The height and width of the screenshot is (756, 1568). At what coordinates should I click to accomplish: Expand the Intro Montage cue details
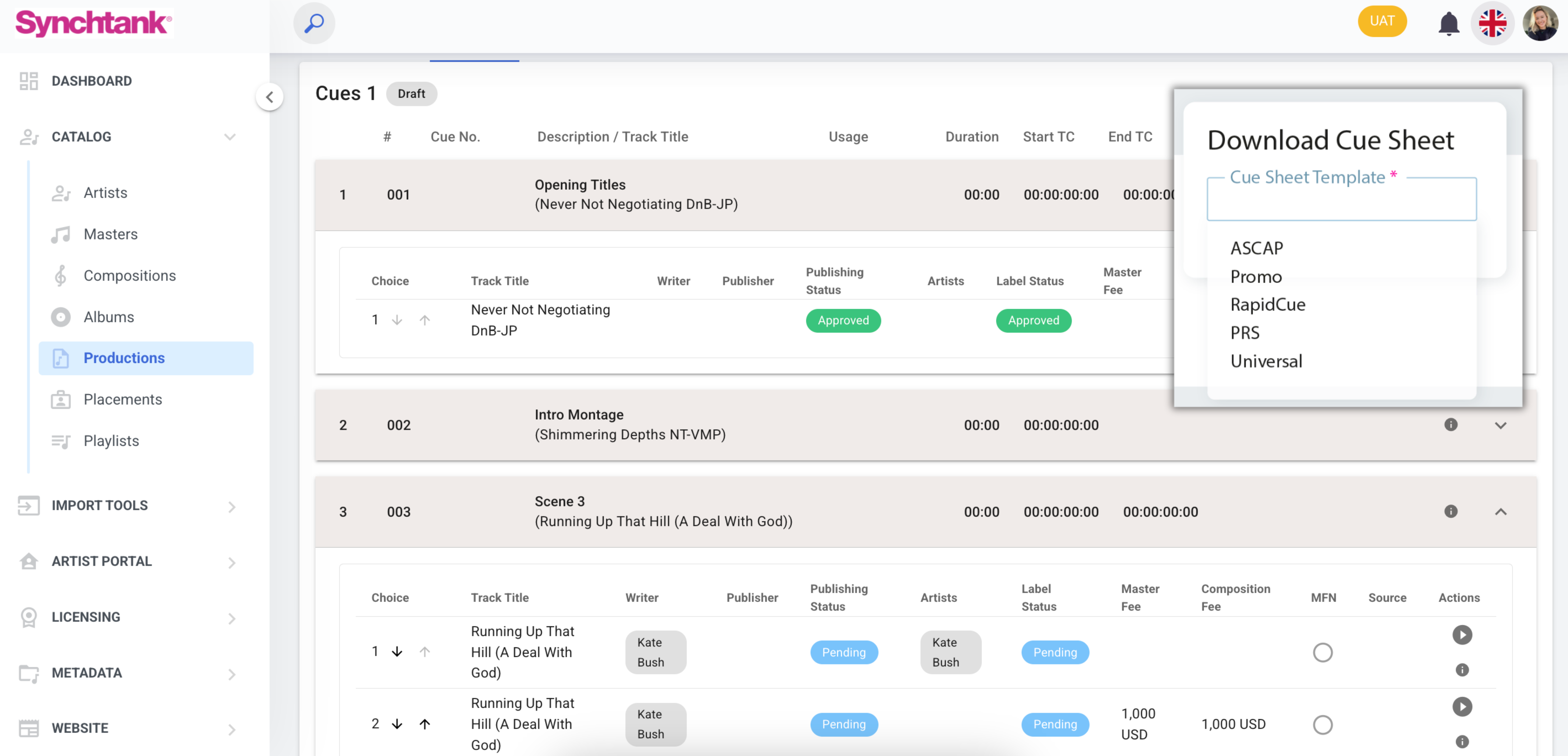(x=1501, y=425)
